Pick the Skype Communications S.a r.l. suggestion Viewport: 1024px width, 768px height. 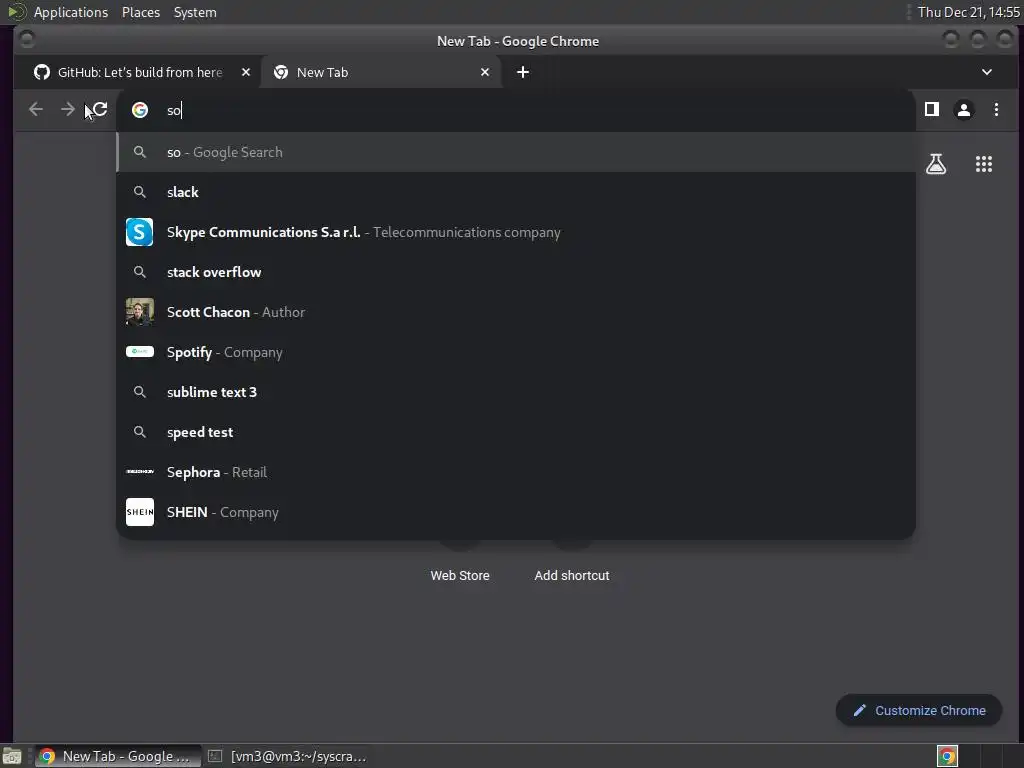tap(516, 232)
